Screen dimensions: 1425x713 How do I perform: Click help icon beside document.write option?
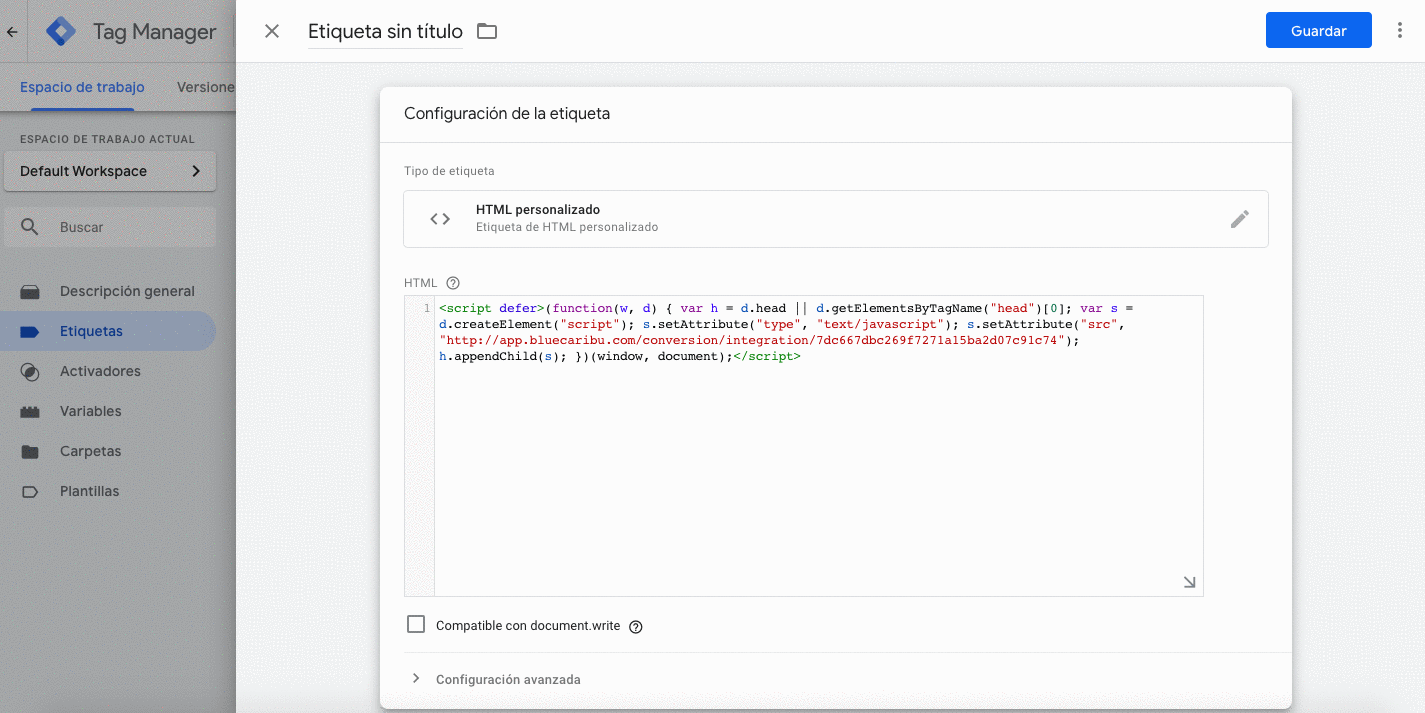pyautogui.click(x=636, y=627)
